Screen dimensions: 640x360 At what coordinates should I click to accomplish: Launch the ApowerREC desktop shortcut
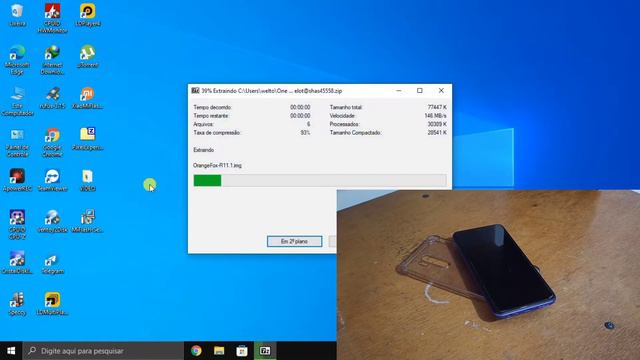(x=17, y=180)
